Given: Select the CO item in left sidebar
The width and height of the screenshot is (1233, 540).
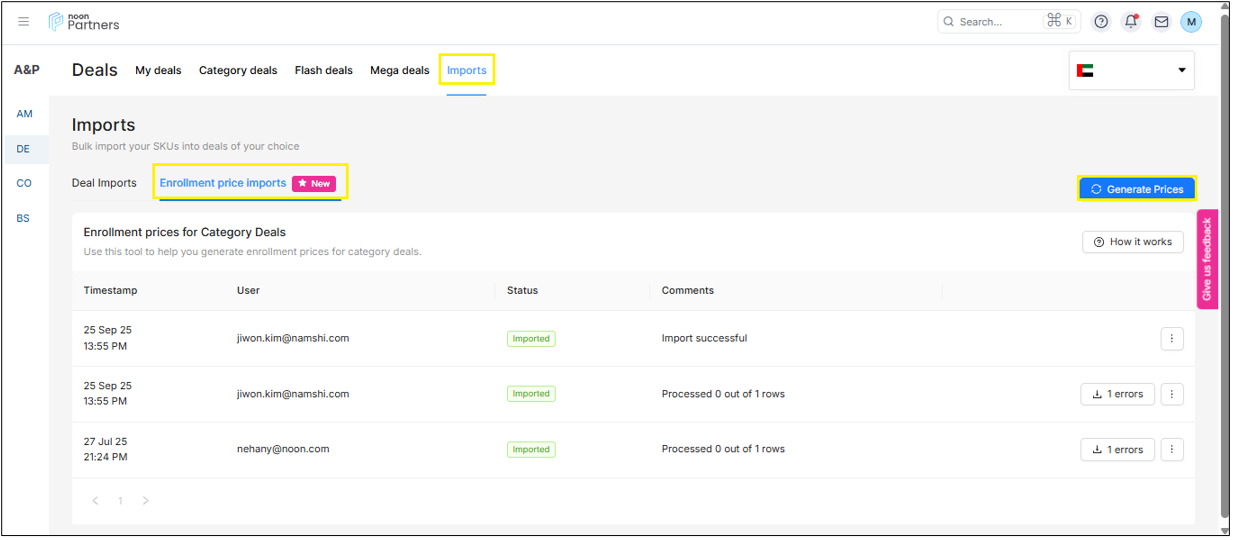Looking at the screenshot, I should (24, 183).
